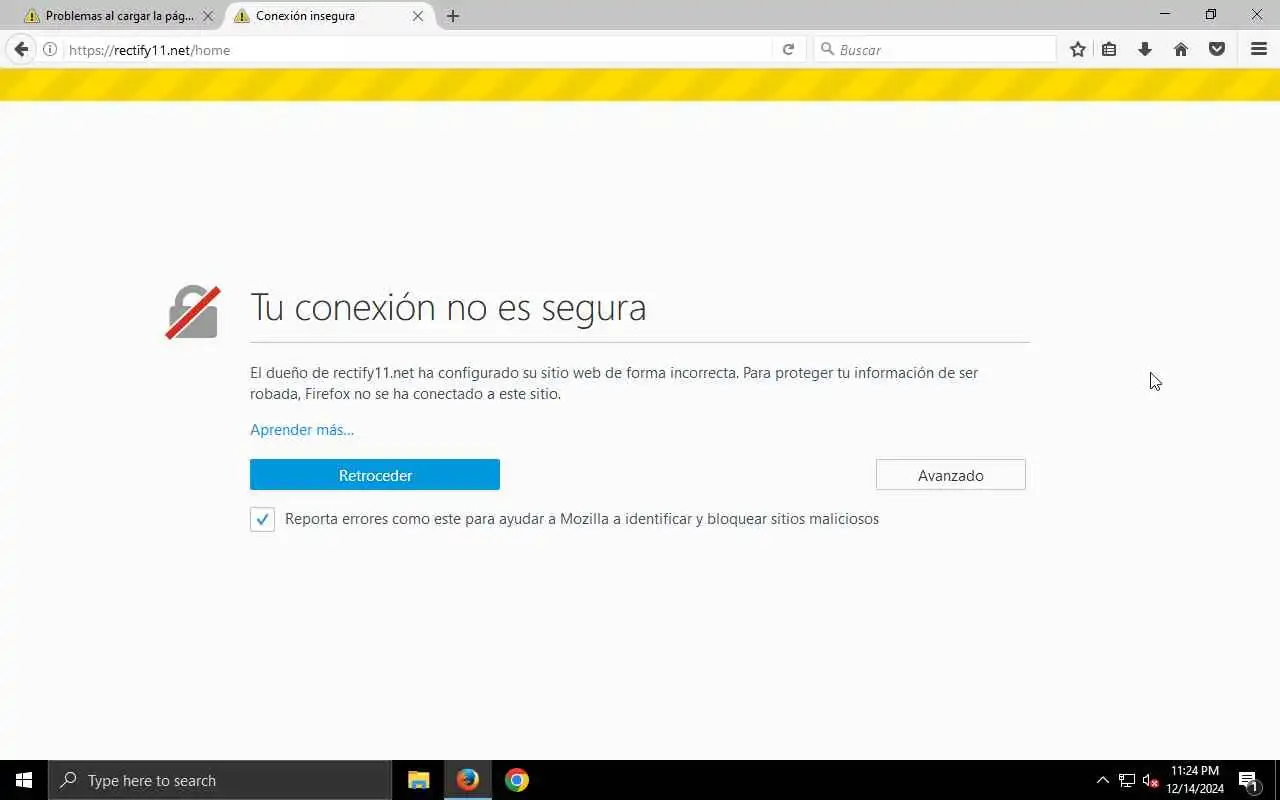Show bookmarks list icon in toolbar
This screenshot has width=1280, height=800.
(x=1109, y=49)
